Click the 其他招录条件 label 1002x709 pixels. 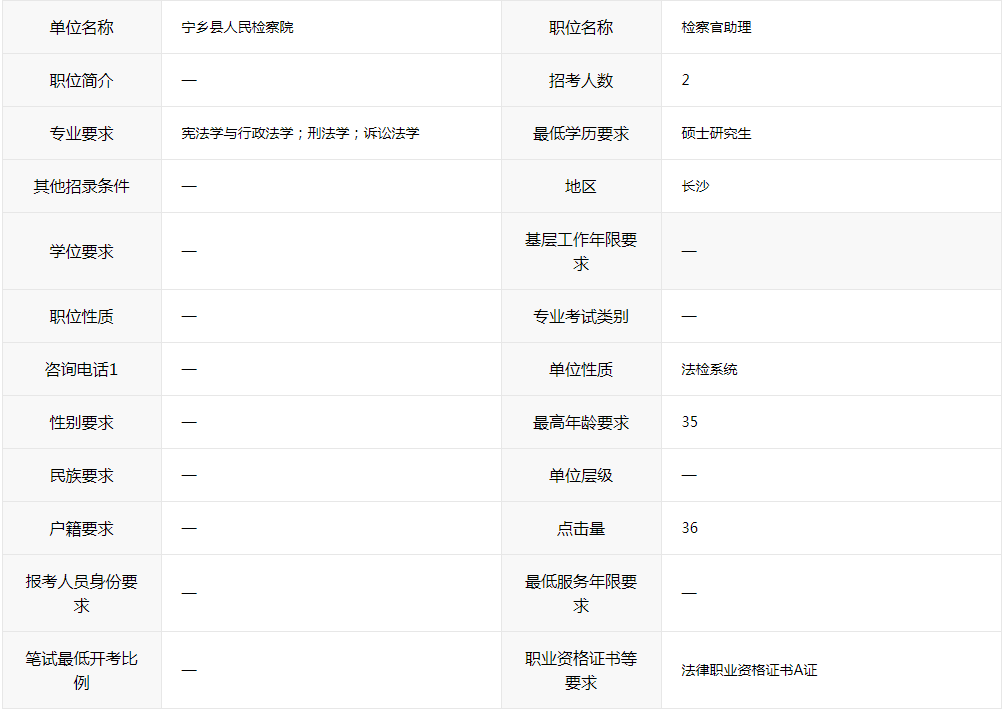(82, 187)
